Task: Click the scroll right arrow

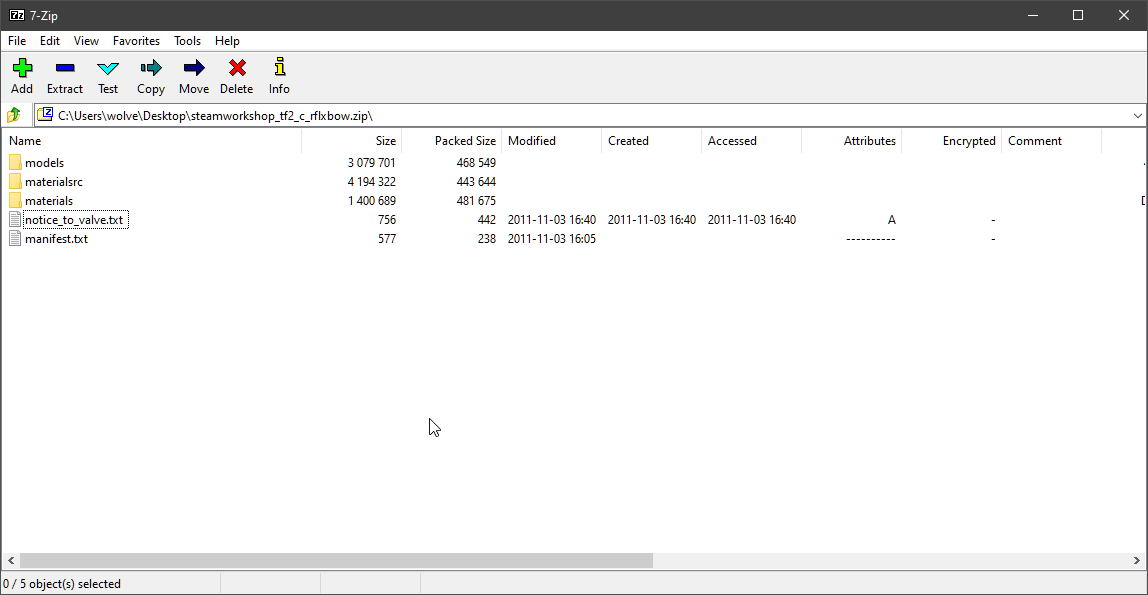Action: [x=1136, y=561]
